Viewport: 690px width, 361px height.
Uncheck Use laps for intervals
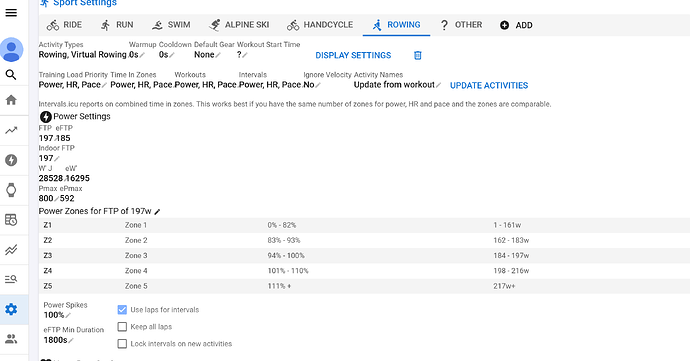[x=122, y=310]
